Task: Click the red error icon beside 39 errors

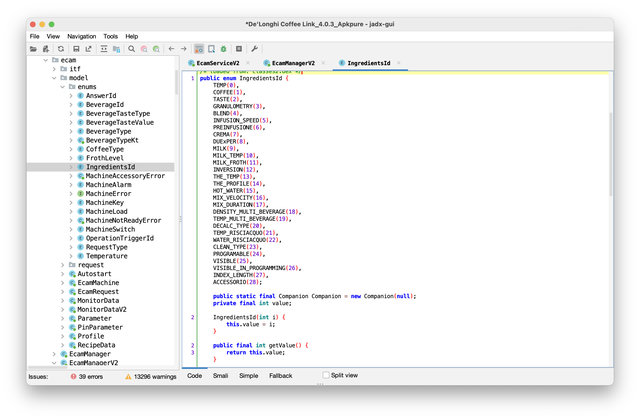Action: [x=73, y=376]
